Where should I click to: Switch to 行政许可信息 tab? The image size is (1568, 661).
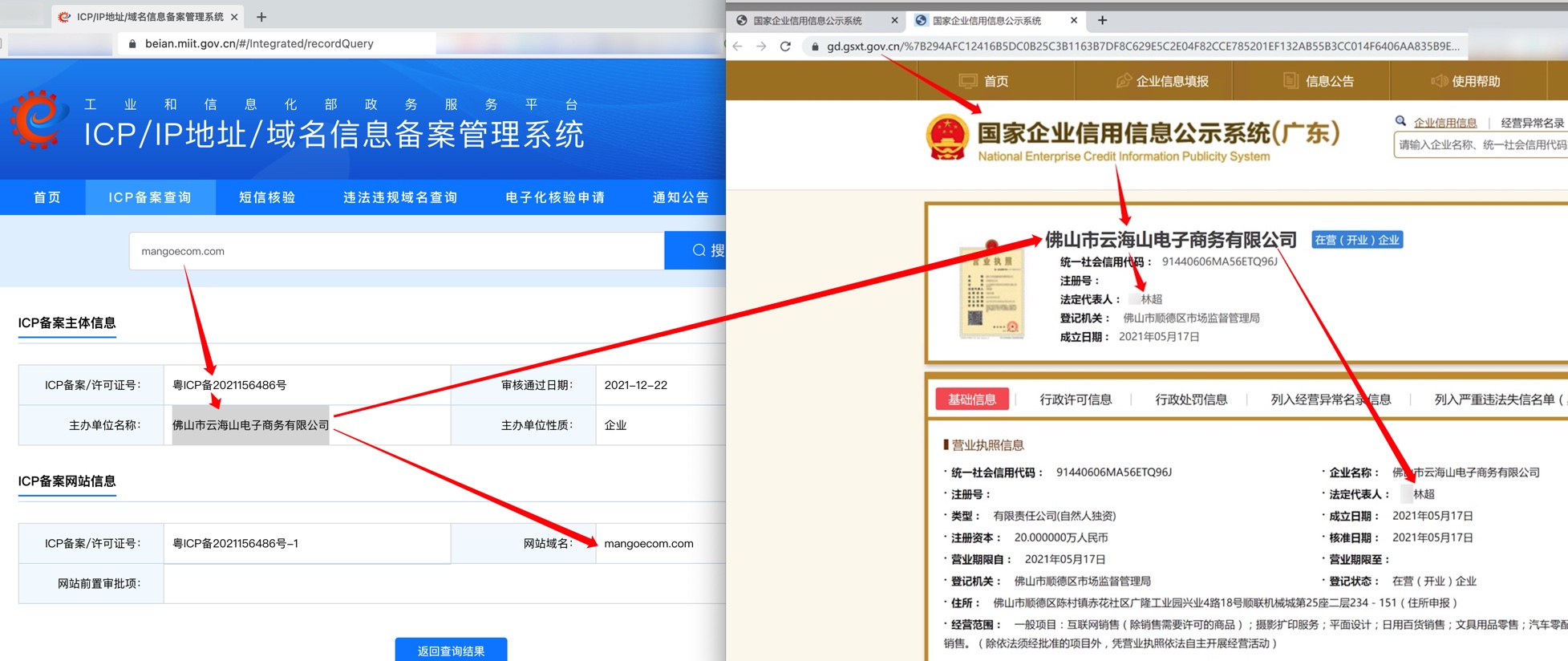1076,399
